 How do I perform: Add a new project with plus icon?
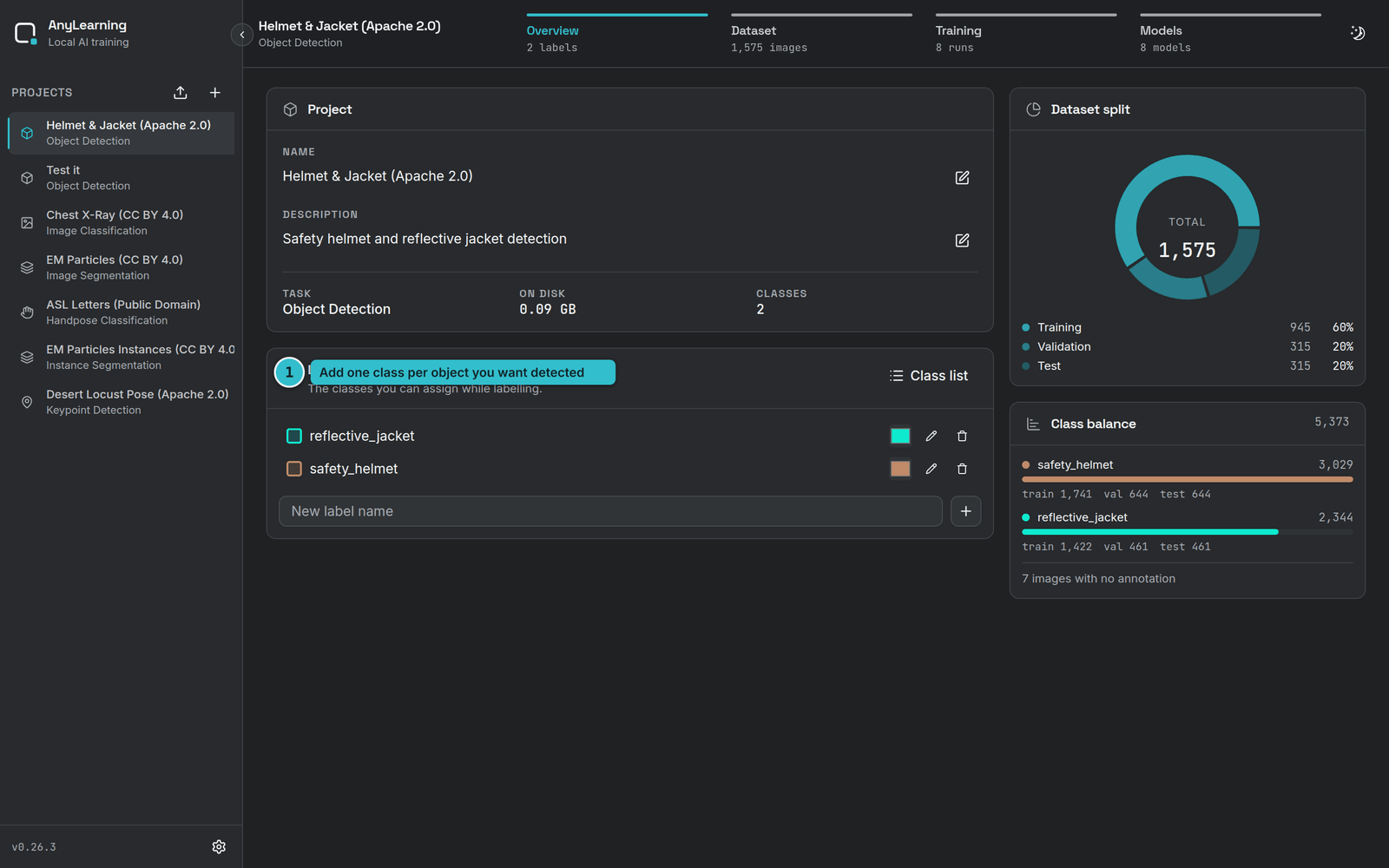(x=215, y=93)
